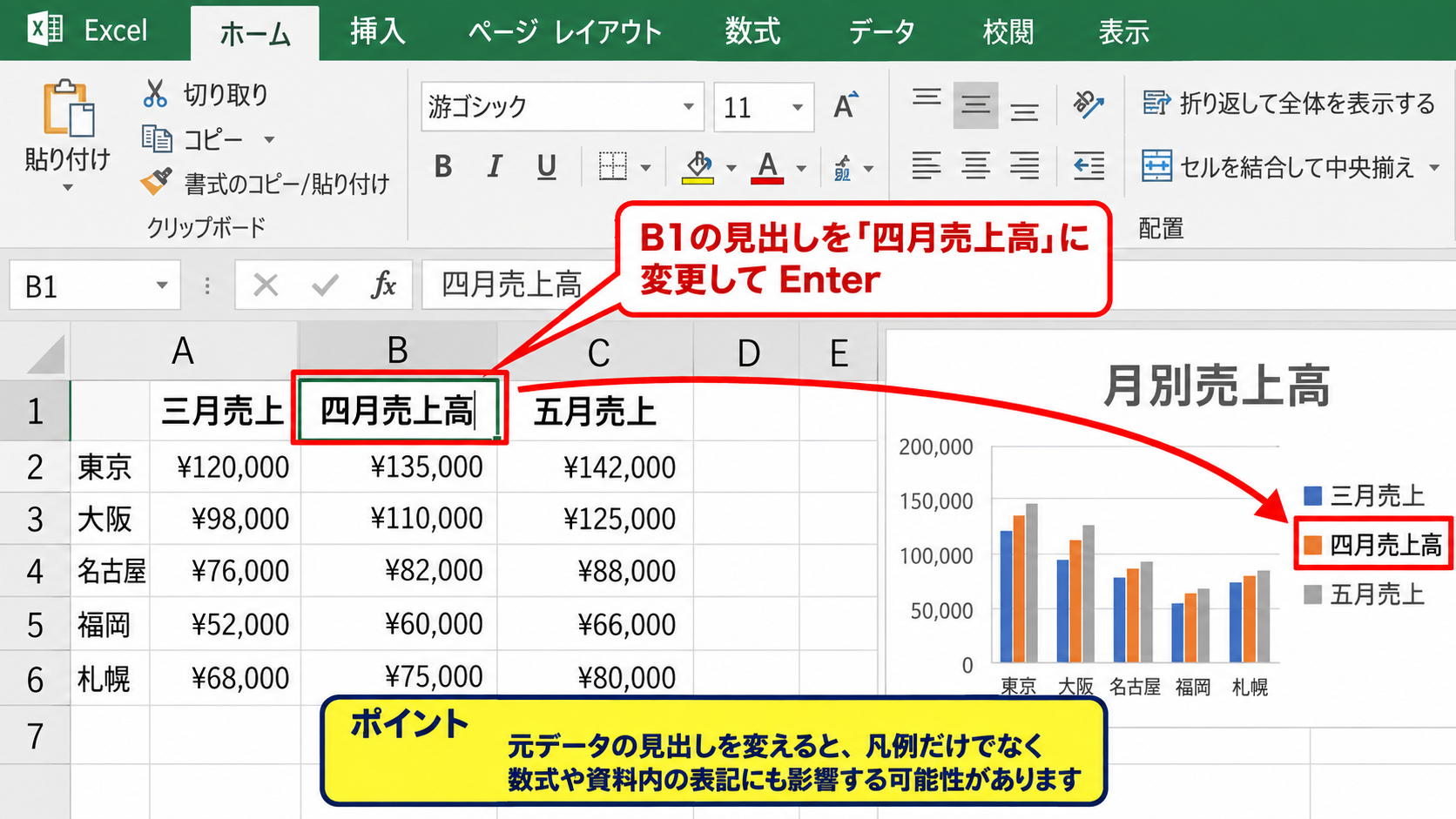The image size is (1456, 819).
Task: Click the Cut scissors icon
Action: [155, 93]
